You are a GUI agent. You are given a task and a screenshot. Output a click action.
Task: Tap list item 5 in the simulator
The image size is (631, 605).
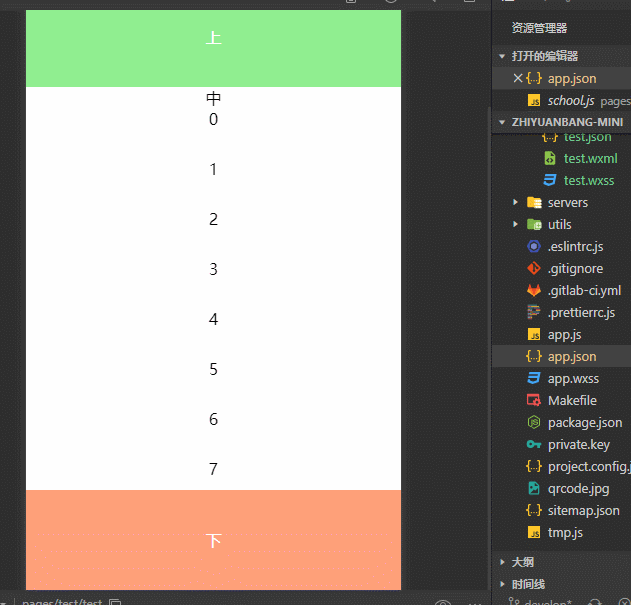[x=213, y=369]
